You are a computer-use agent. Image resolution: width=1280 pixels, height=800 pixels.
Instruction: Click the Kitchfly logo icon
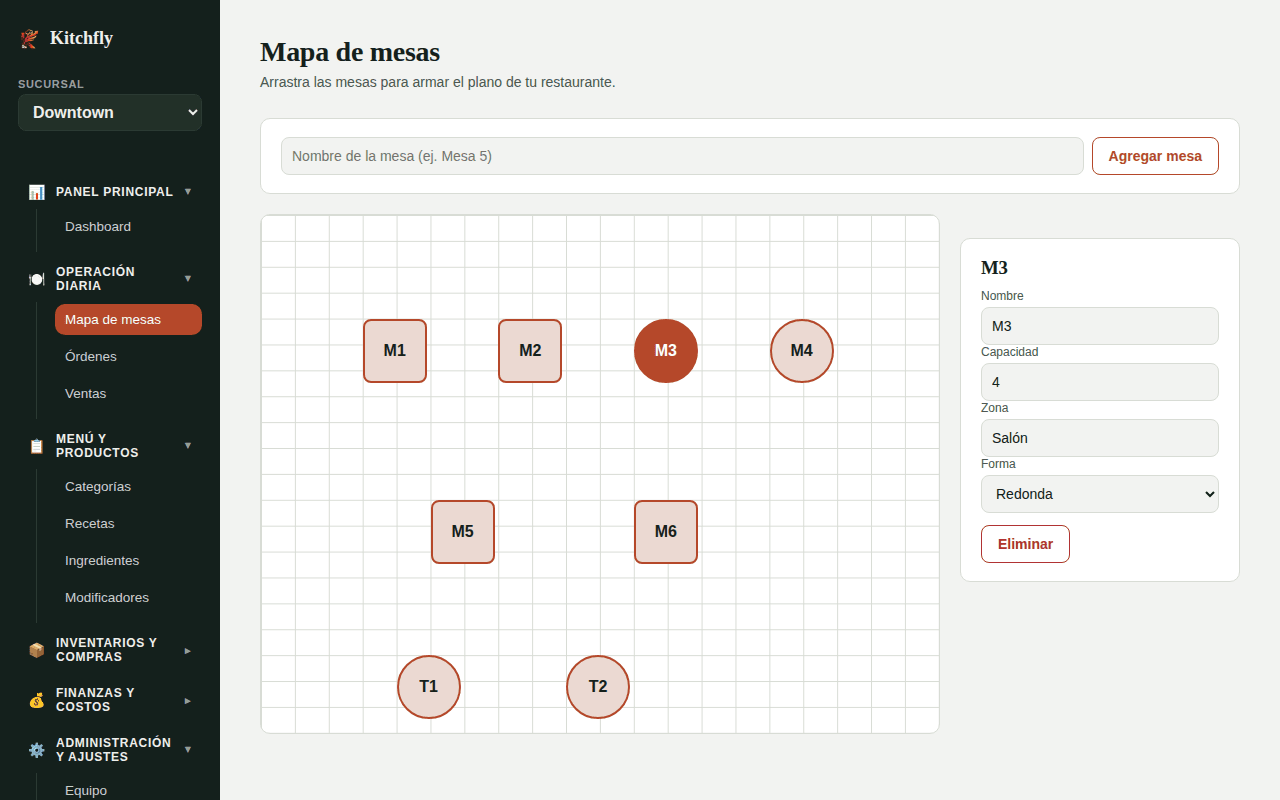coord(29,38)
